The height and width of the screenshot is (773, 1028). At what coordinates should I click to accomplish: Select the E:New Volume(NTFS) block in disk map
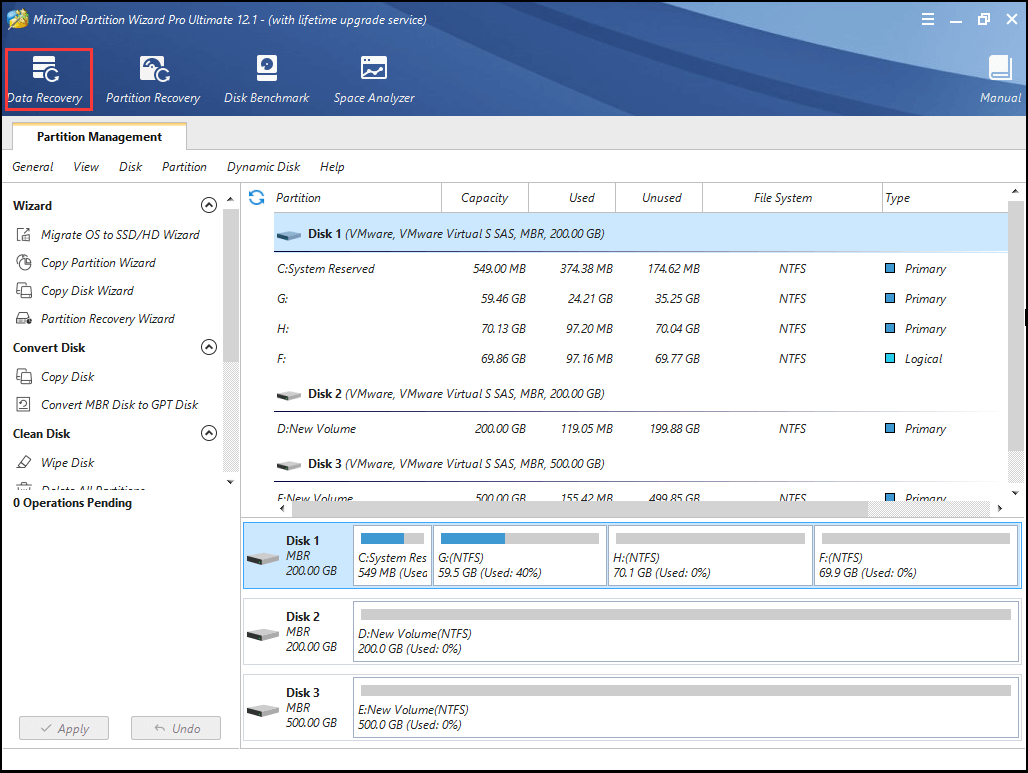(x=686, y=707)
